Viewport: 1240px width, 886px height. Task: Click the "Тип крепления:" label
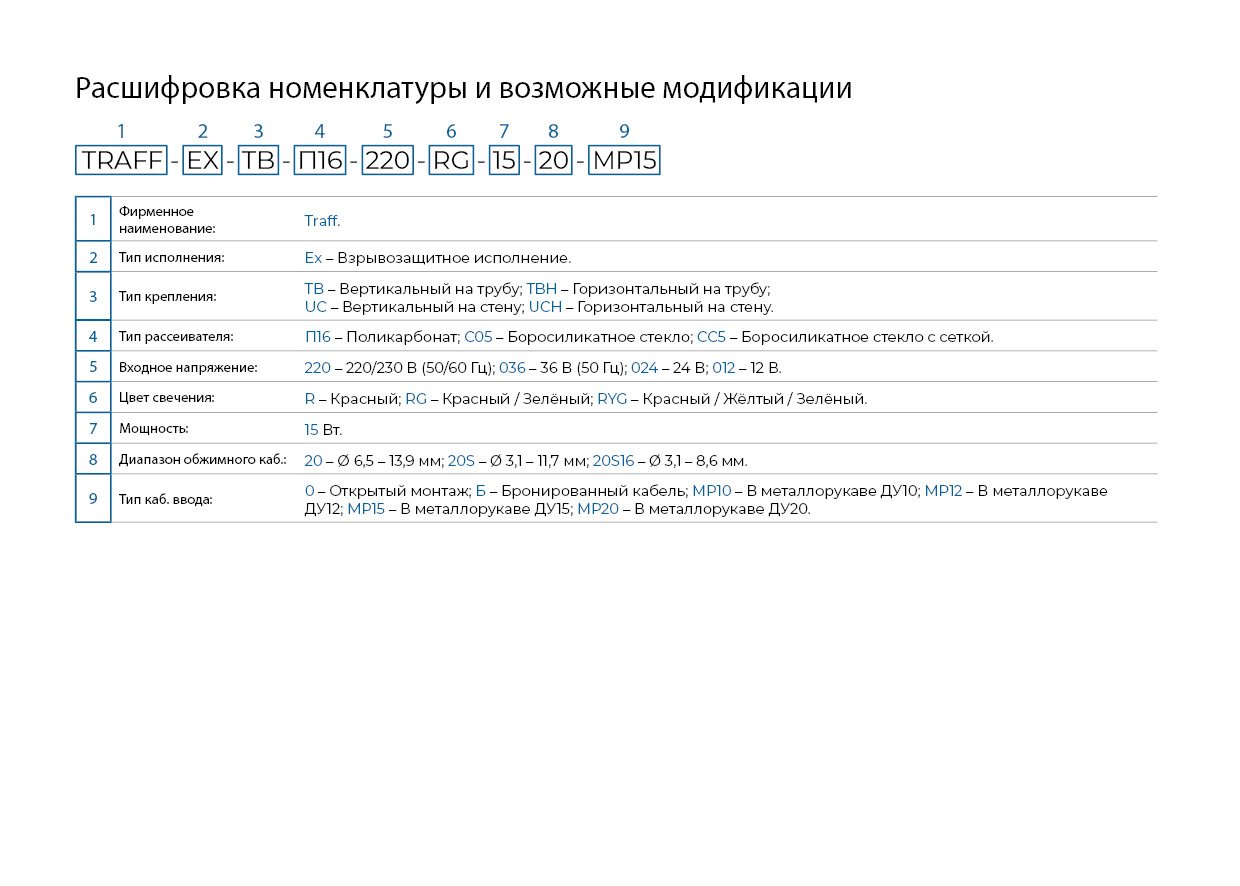point(167,296)
